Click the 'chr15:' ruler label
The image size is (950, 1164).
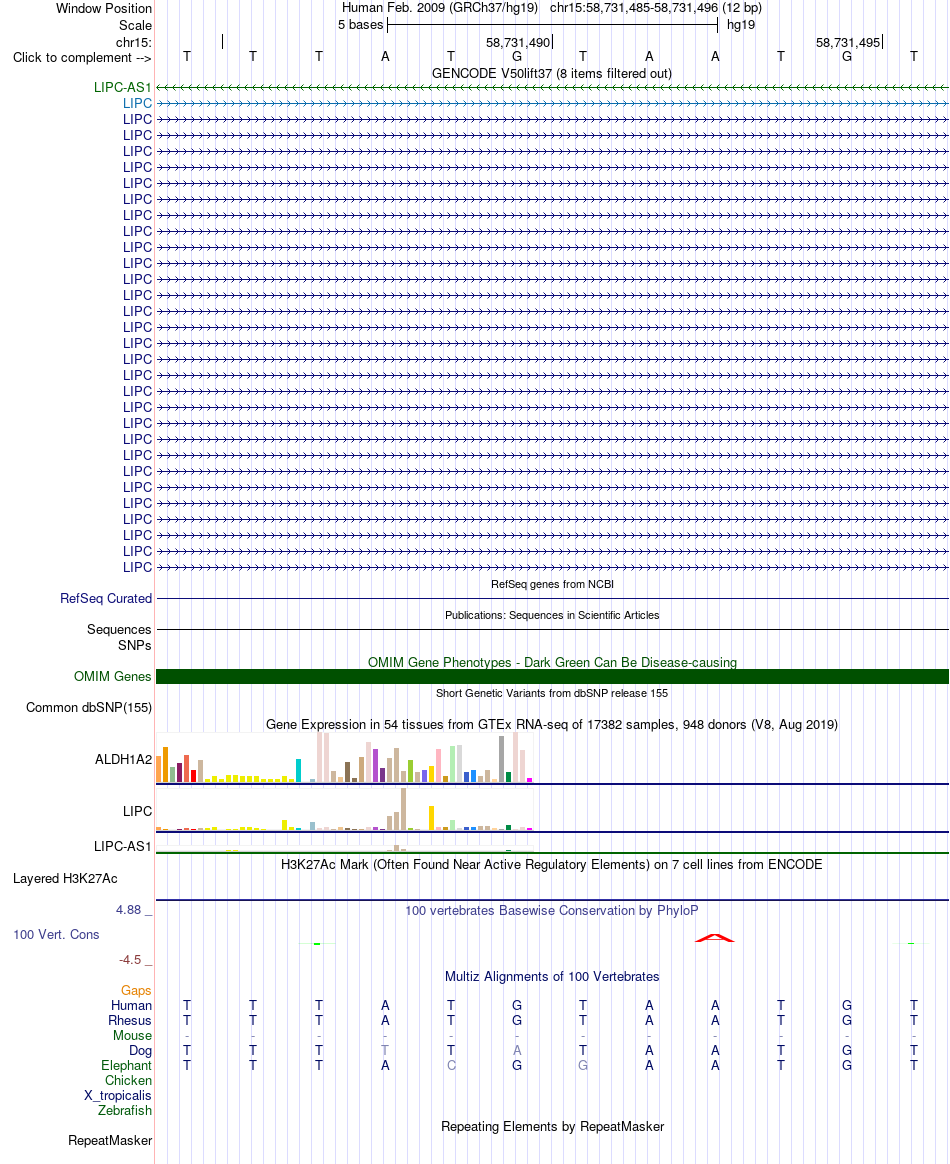pos(134,42)
